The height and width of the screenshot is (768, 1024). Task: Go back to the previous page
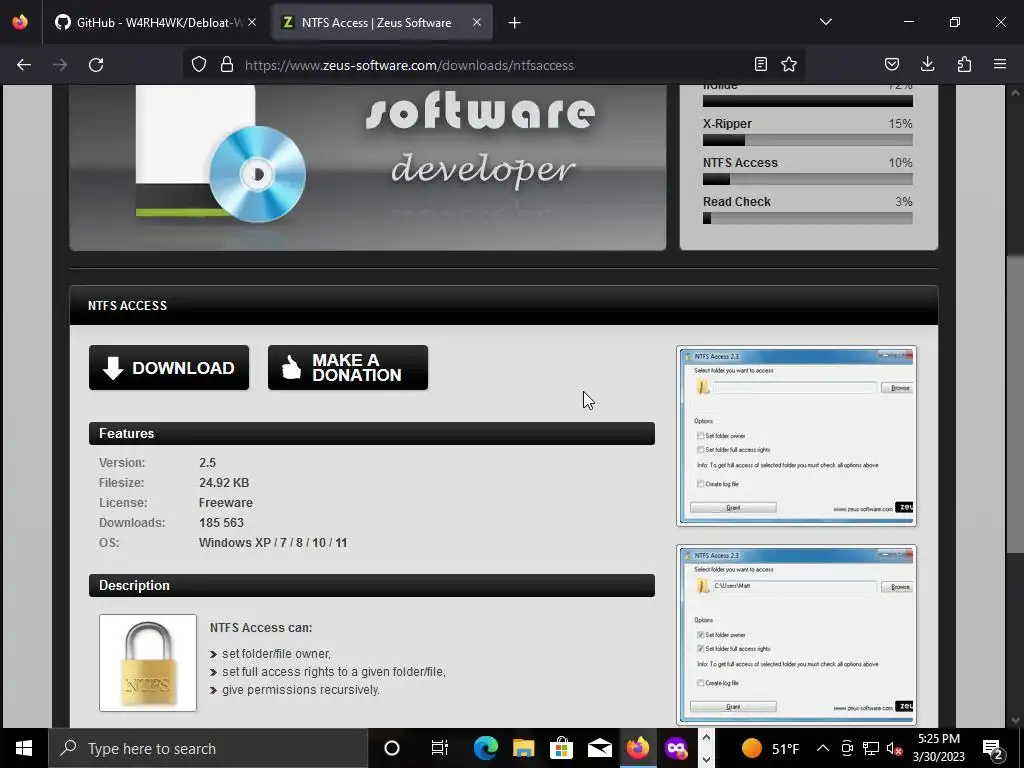(x=24, y=65)
